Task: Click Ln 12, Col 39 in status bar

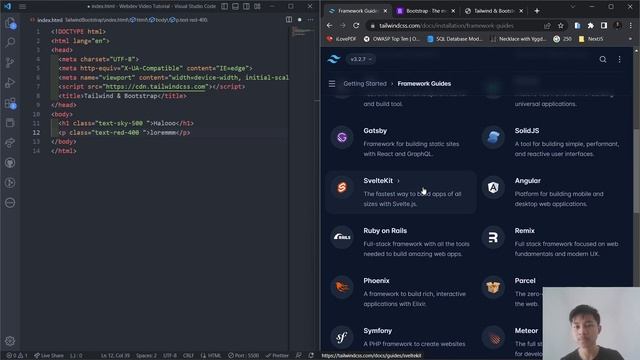Action: coord(115,356)
